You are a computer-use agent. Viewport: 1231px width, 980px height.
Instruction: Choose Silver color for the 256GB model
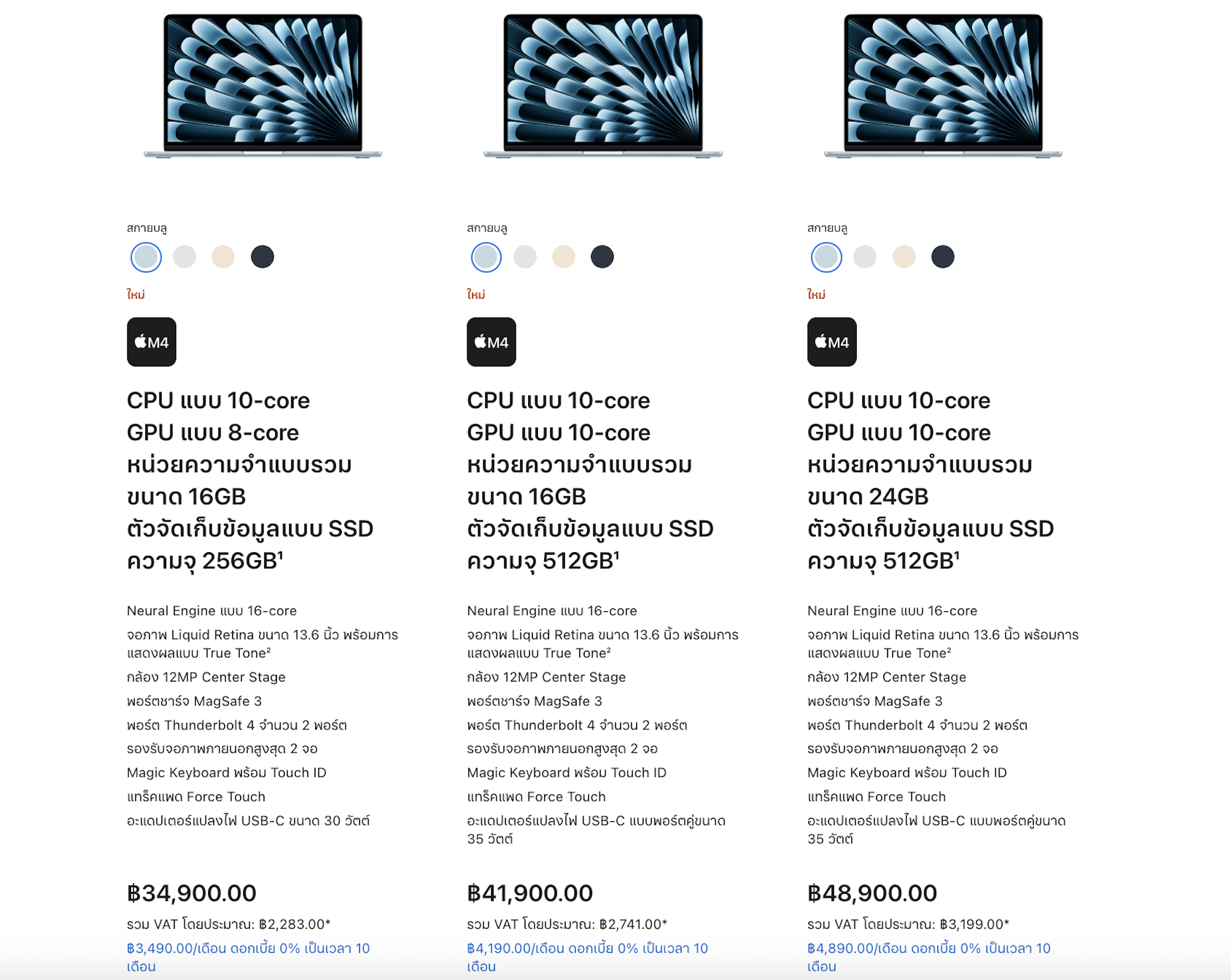[x=185, y=257]
